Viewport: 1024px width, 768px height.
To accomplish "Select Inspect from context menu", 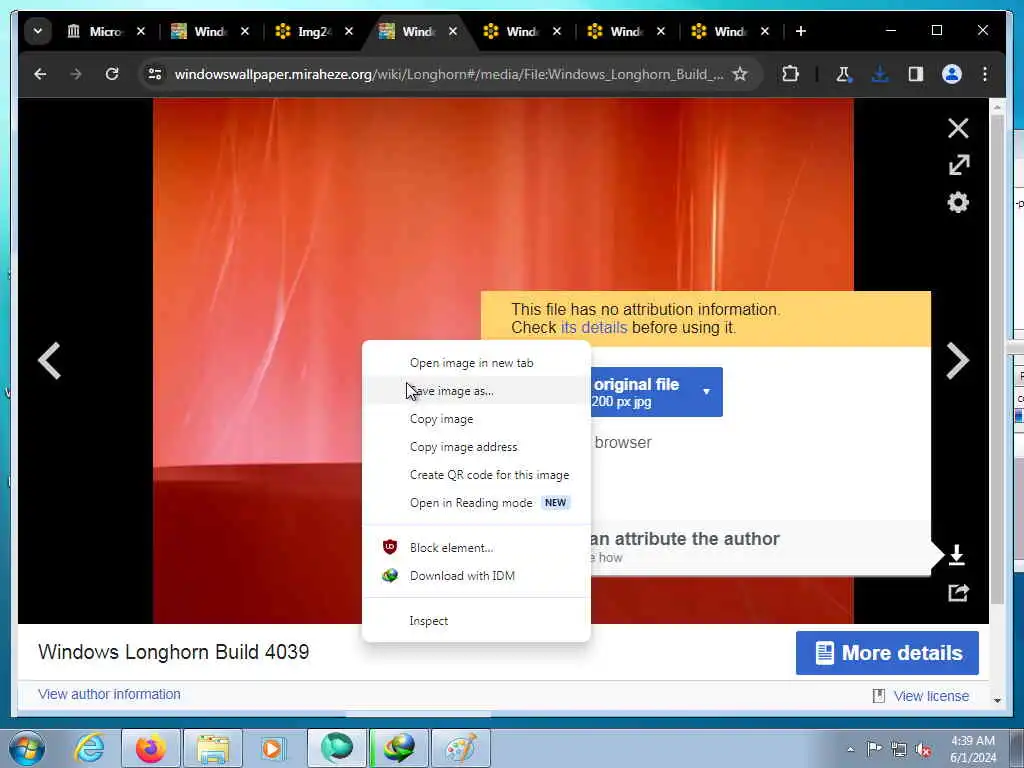I will coord(476,621).
